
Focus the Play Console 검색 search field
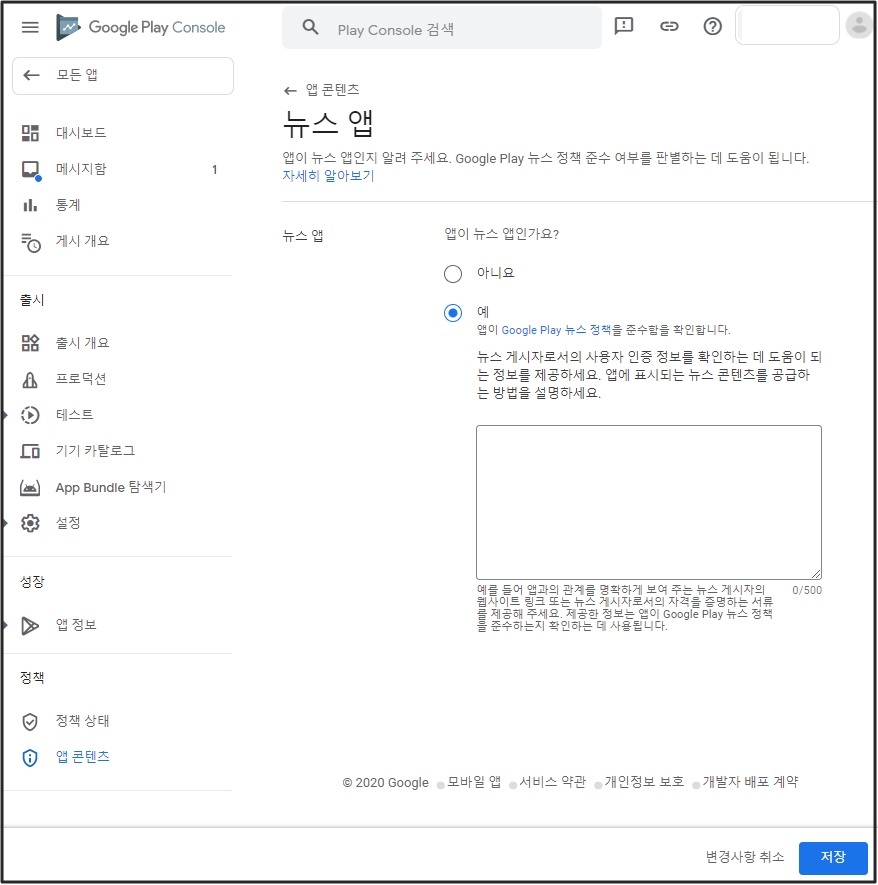[442, 28]
